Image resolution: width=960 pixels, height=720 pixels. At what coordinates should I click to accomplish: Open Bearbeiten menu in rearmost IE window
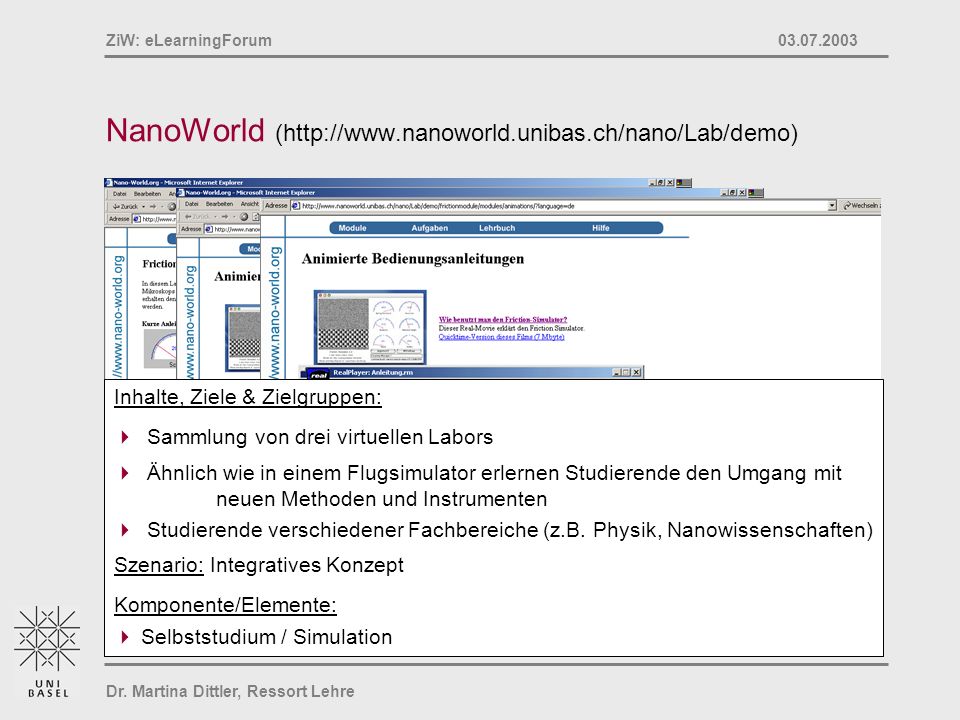(147, 193)
